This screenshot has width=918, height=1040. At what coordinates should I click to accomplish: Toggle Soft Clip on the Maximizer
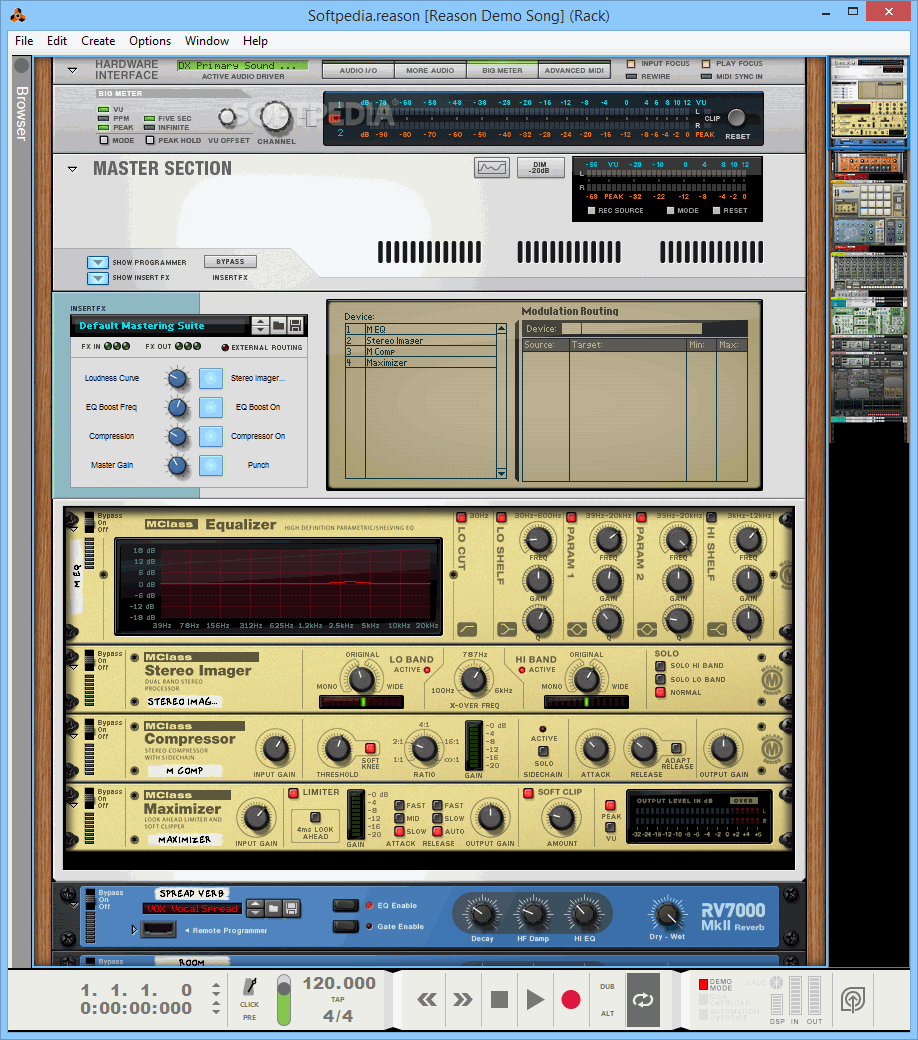click(529, 793)
